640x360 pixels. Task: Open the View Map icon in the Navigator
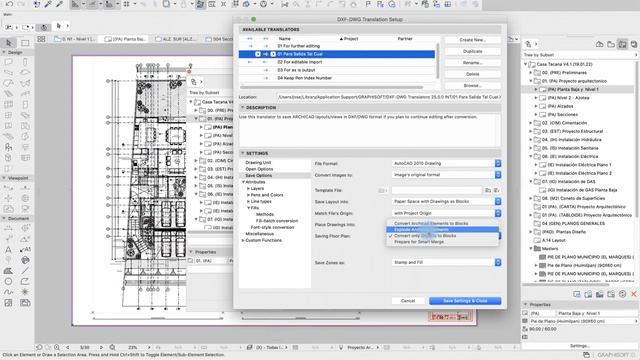[611, 44]
